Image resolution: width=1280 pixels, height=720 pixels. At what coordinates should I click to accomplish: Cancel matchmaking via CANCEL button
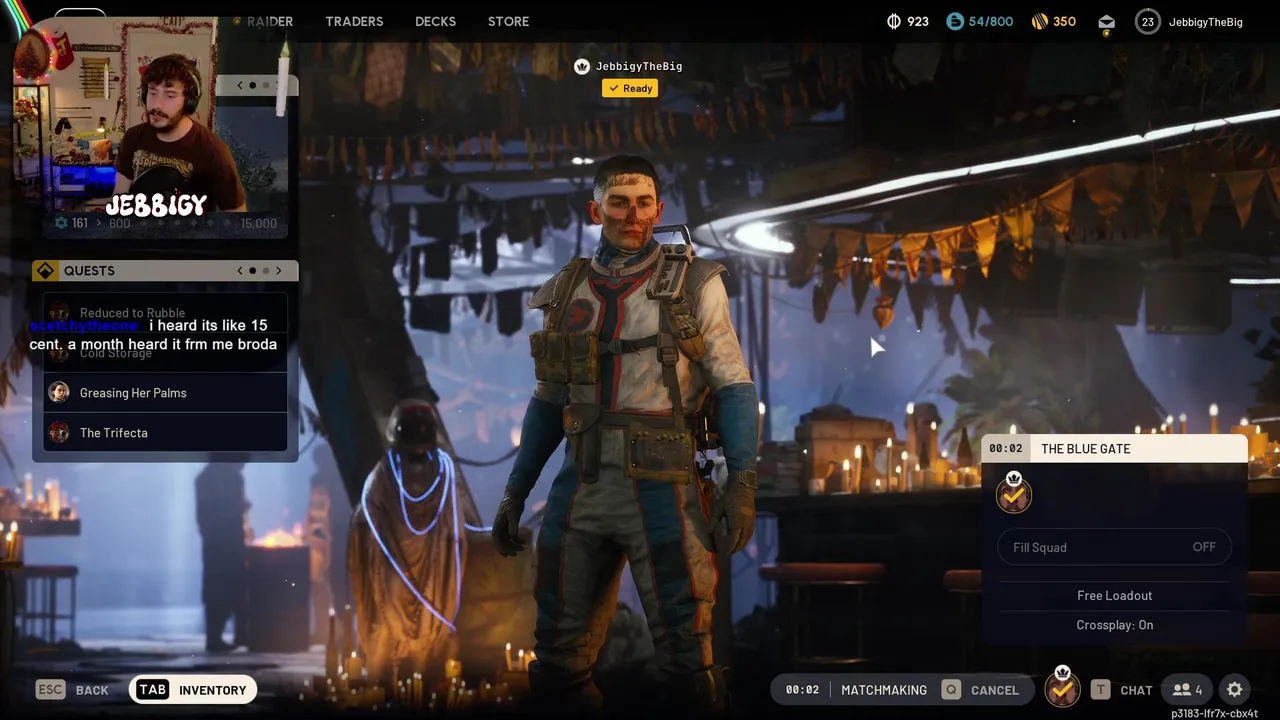pos(995,690)
